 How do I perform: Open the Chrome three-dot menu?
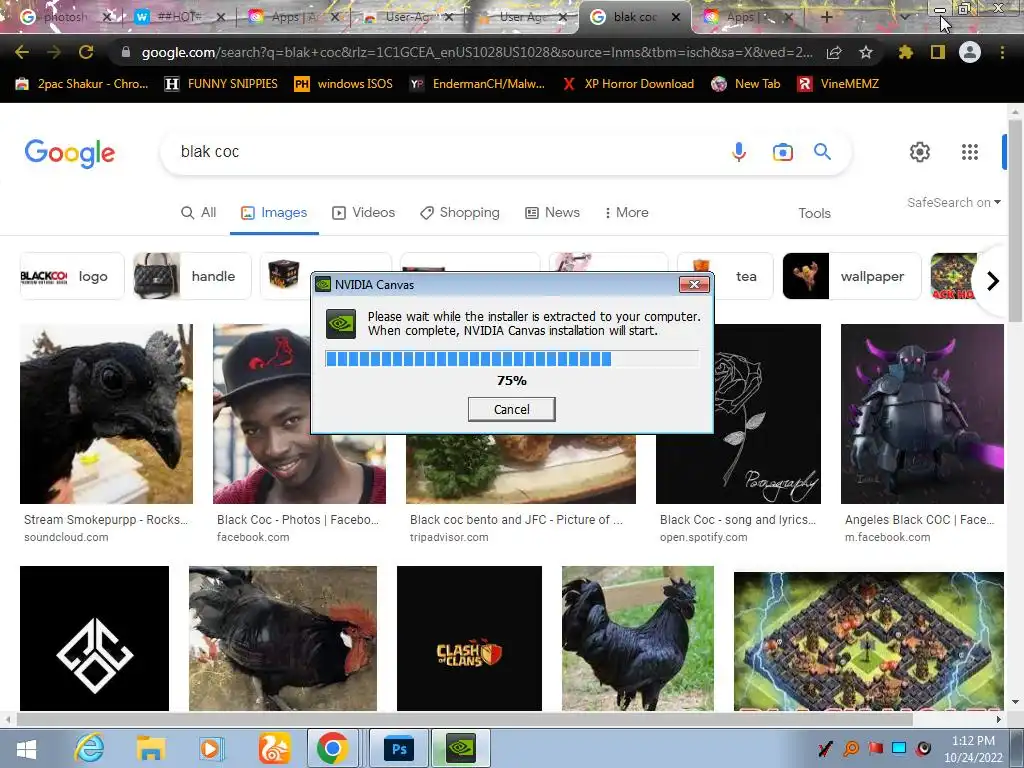coord(1002,52)
